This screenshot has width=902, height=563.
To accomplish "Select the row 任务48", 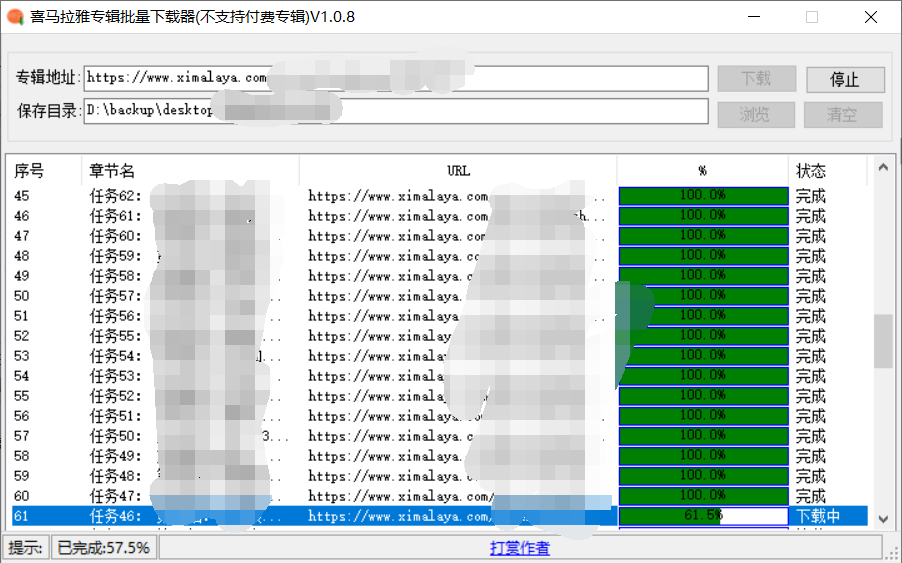I will [439, 476].
